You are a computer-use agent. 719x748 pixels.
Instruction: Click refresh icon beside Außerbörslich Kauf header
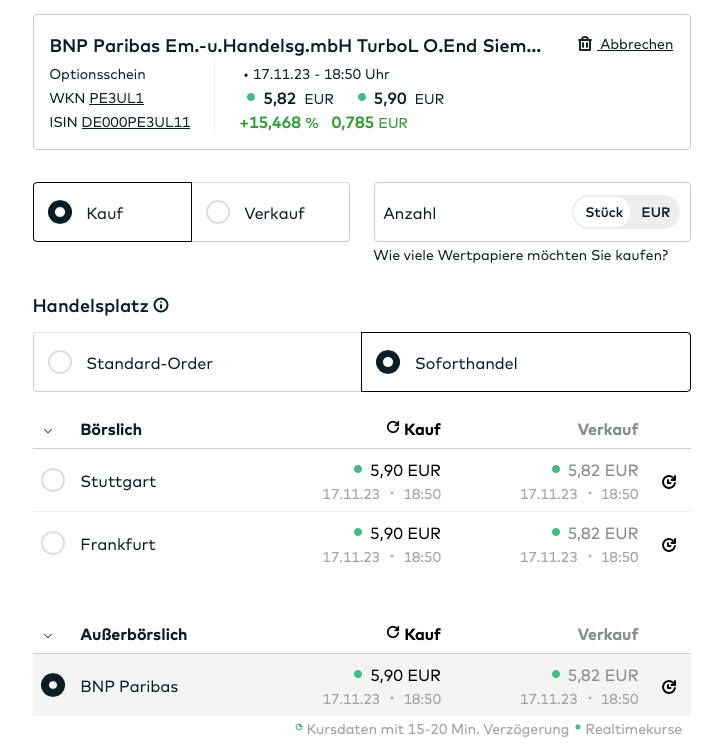coord(393,633)
